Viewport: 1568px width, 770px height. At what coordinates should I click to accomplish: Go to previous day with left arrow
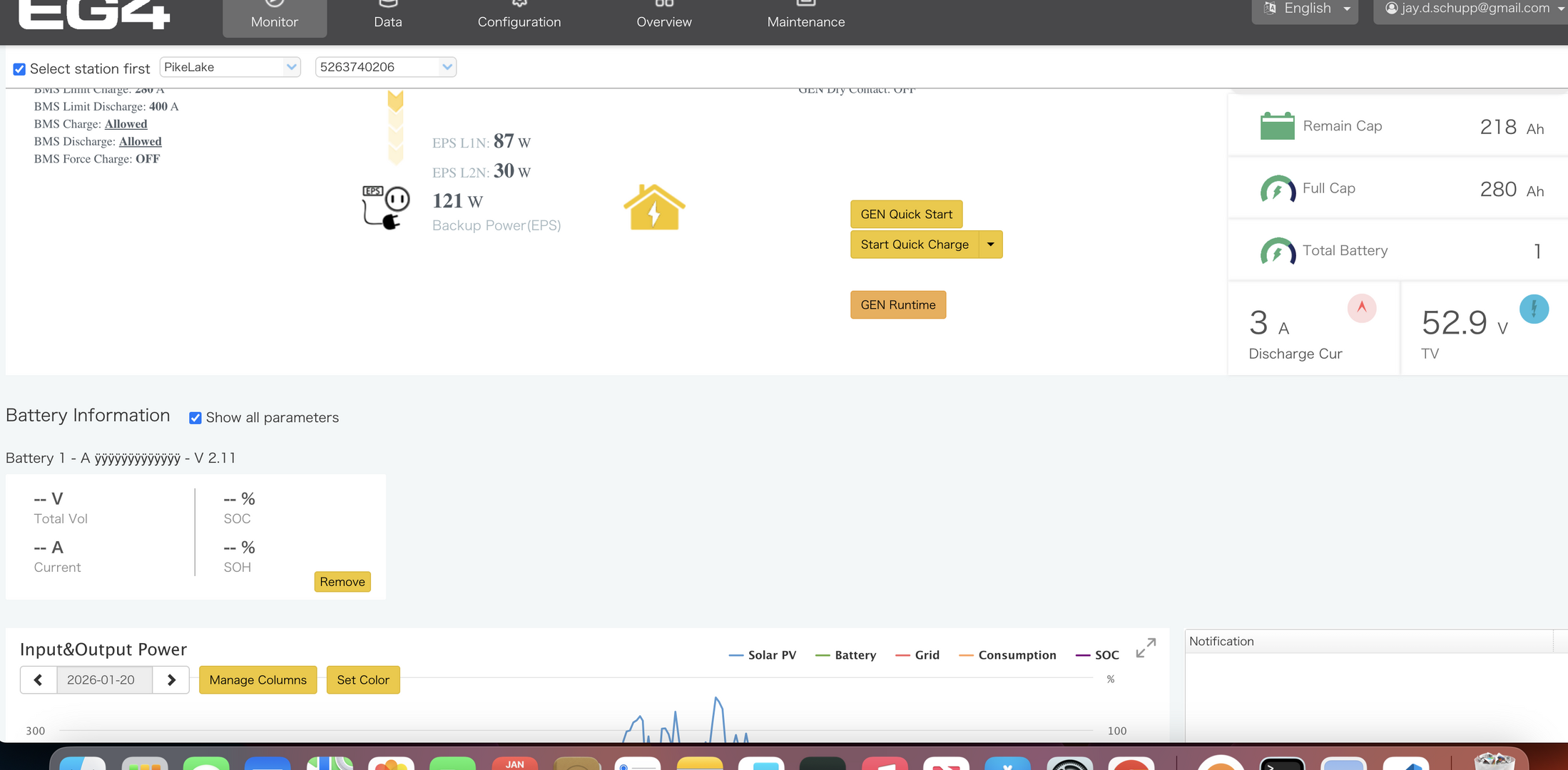(39, 680)
